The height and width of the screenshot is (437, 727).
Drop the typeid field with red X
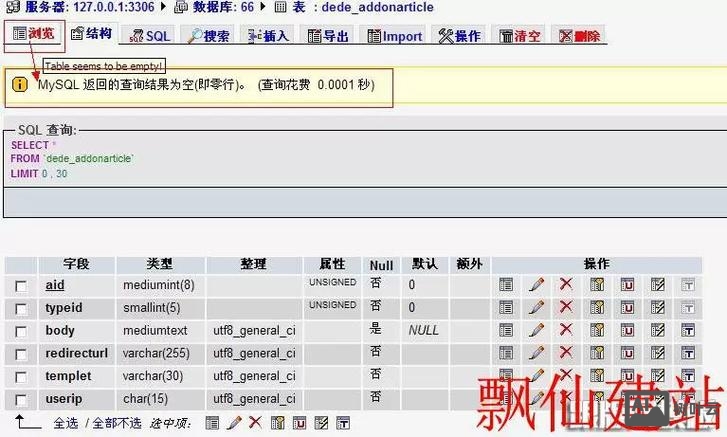tap(566, 306)
